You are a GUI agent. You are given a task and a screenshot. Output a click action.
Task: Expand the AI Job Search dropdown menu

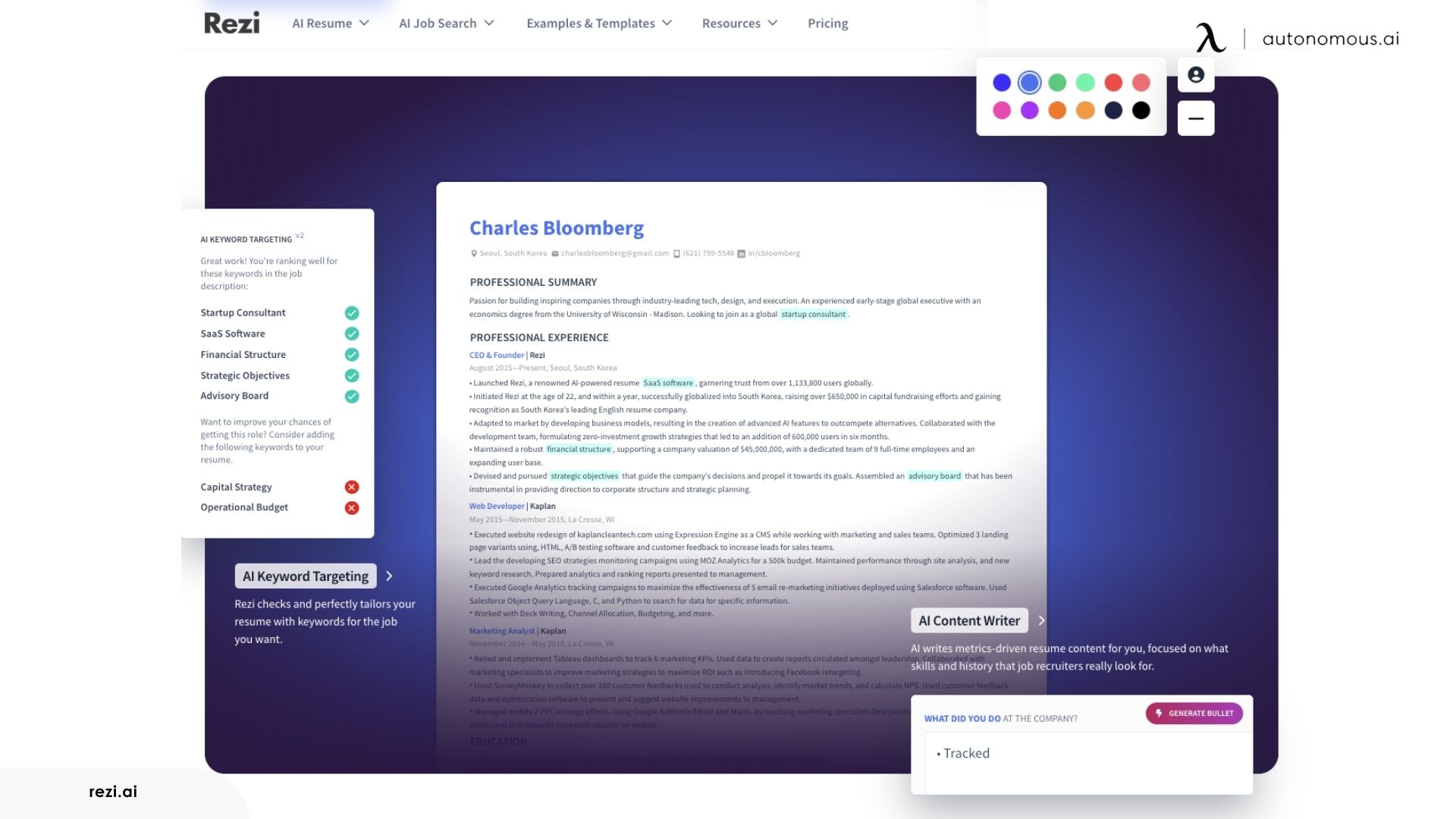[447, 22]
